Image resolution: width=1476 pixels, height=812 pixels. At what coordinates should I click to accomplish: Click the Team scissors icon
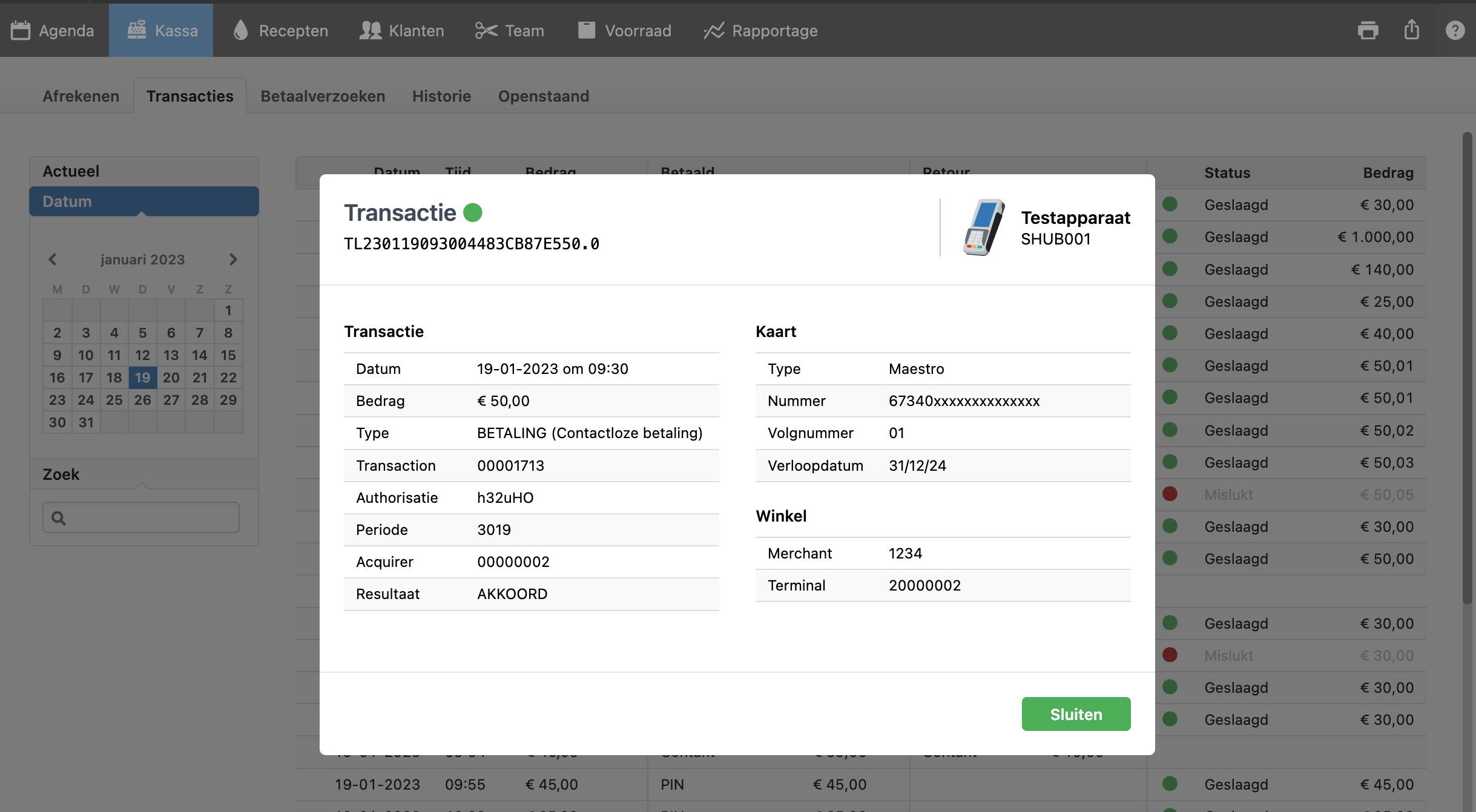[486, 30]
